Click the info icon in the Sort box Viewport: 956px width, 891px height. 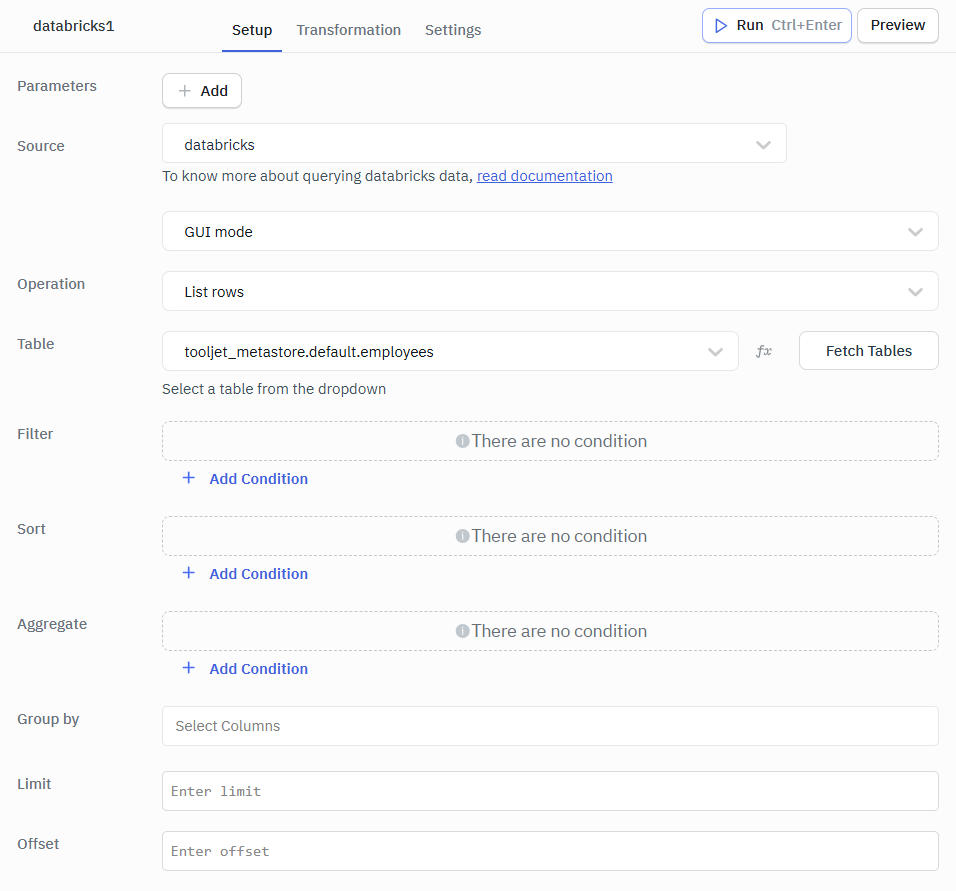(x=462, y=536)
